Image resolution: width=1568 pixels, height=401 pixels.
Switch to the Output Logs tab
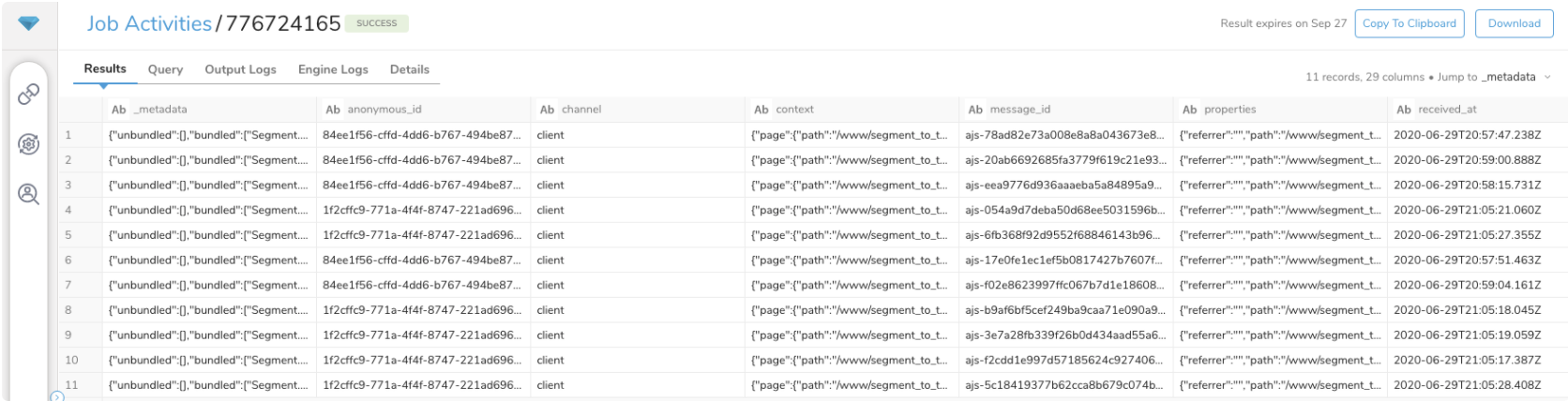point(240,69)
